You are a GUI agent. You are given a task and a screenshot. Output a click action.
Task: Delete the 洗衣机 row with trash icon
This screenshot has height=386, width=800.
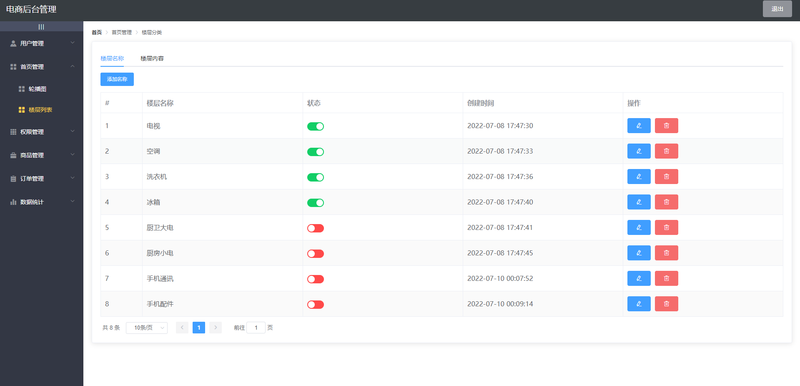click(666, 176)
